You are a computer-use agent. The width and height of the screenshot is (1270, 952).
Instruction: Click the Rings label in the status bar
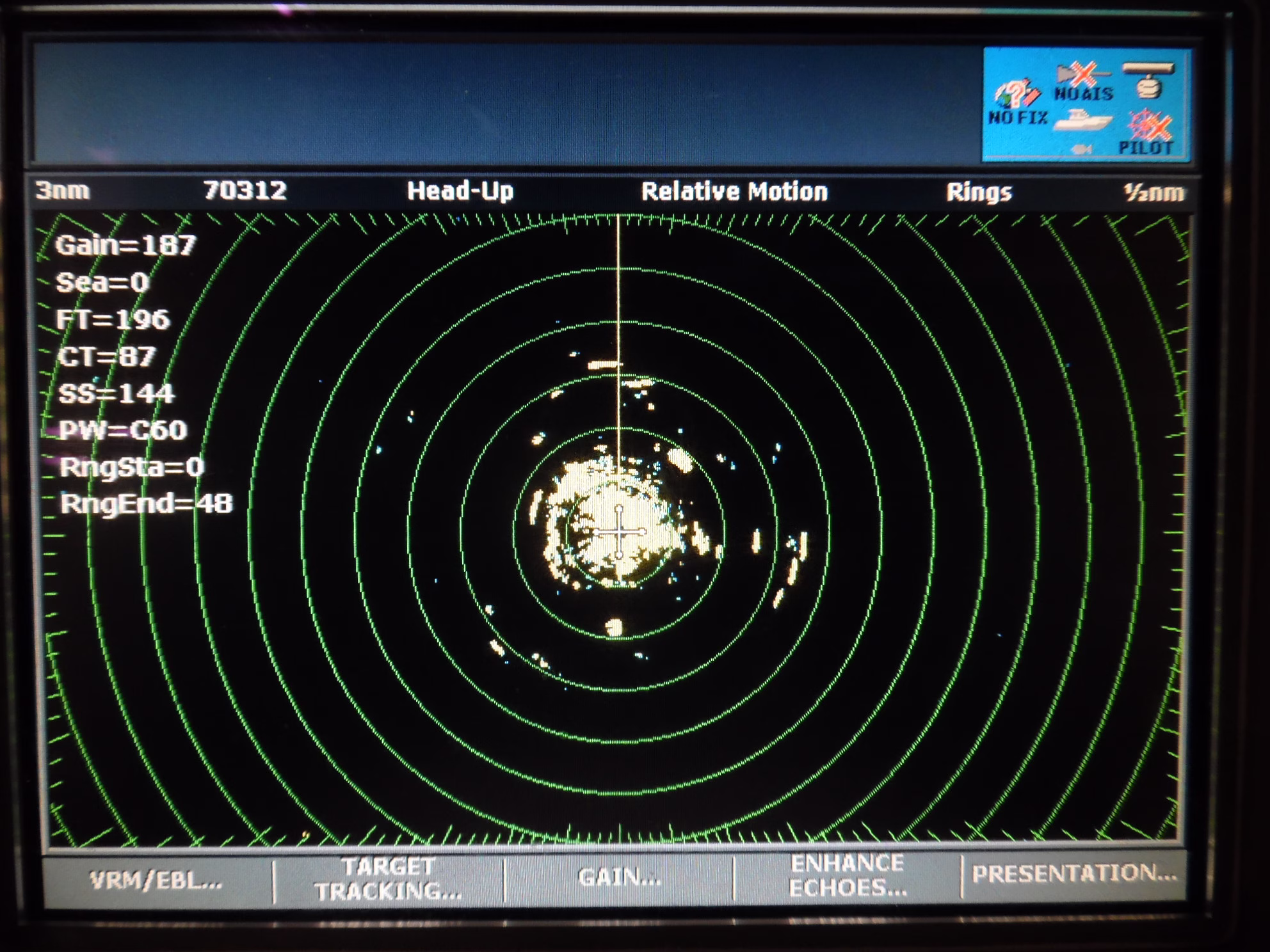pyautogui.click(x=979, y=193)
